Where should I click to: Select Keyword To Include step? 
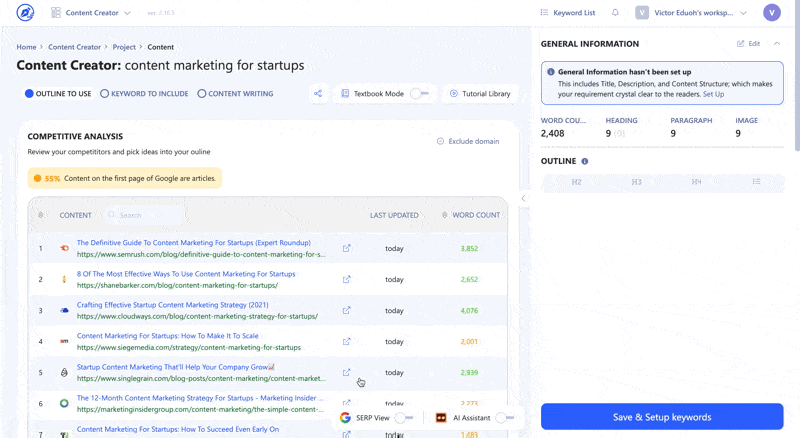(144, 93)
